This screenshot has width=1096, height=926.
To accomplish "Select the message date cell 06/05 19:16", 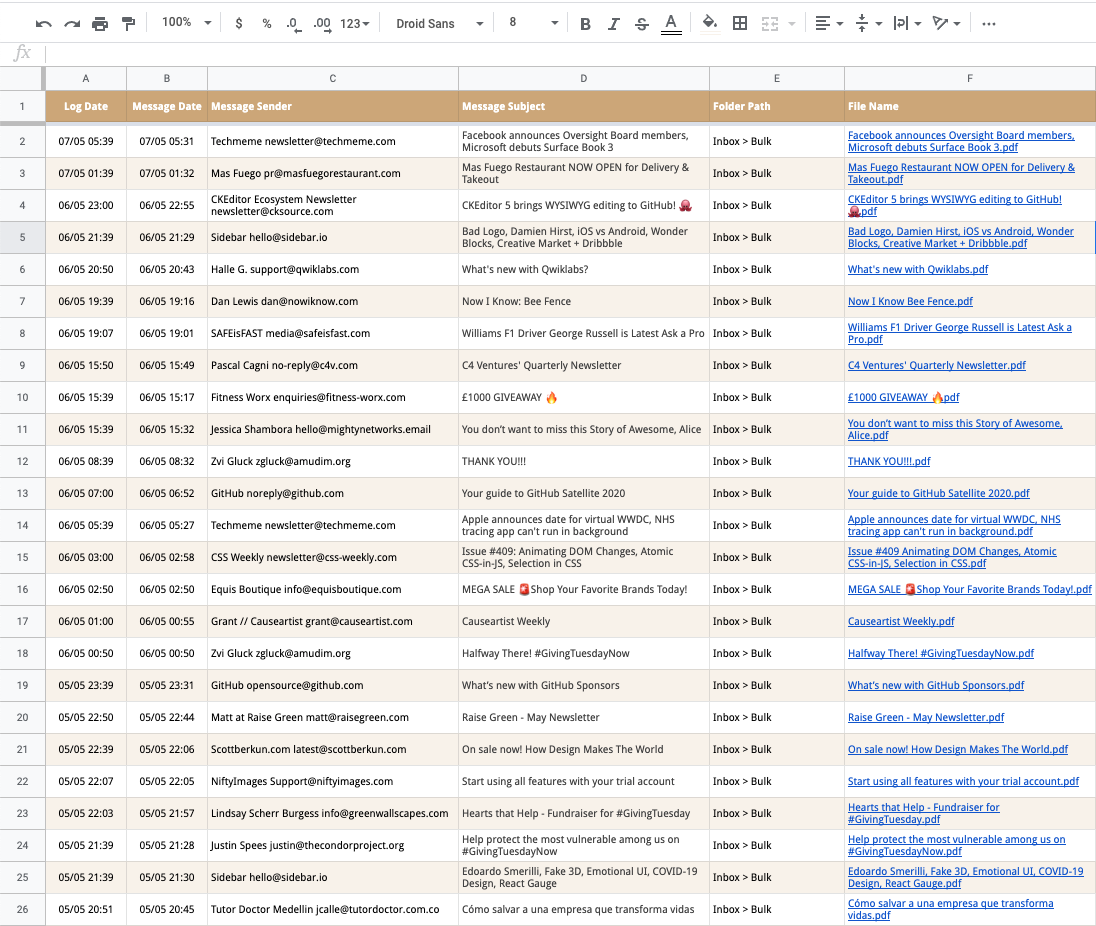I will pyautogui.click(x=167, y=302).
